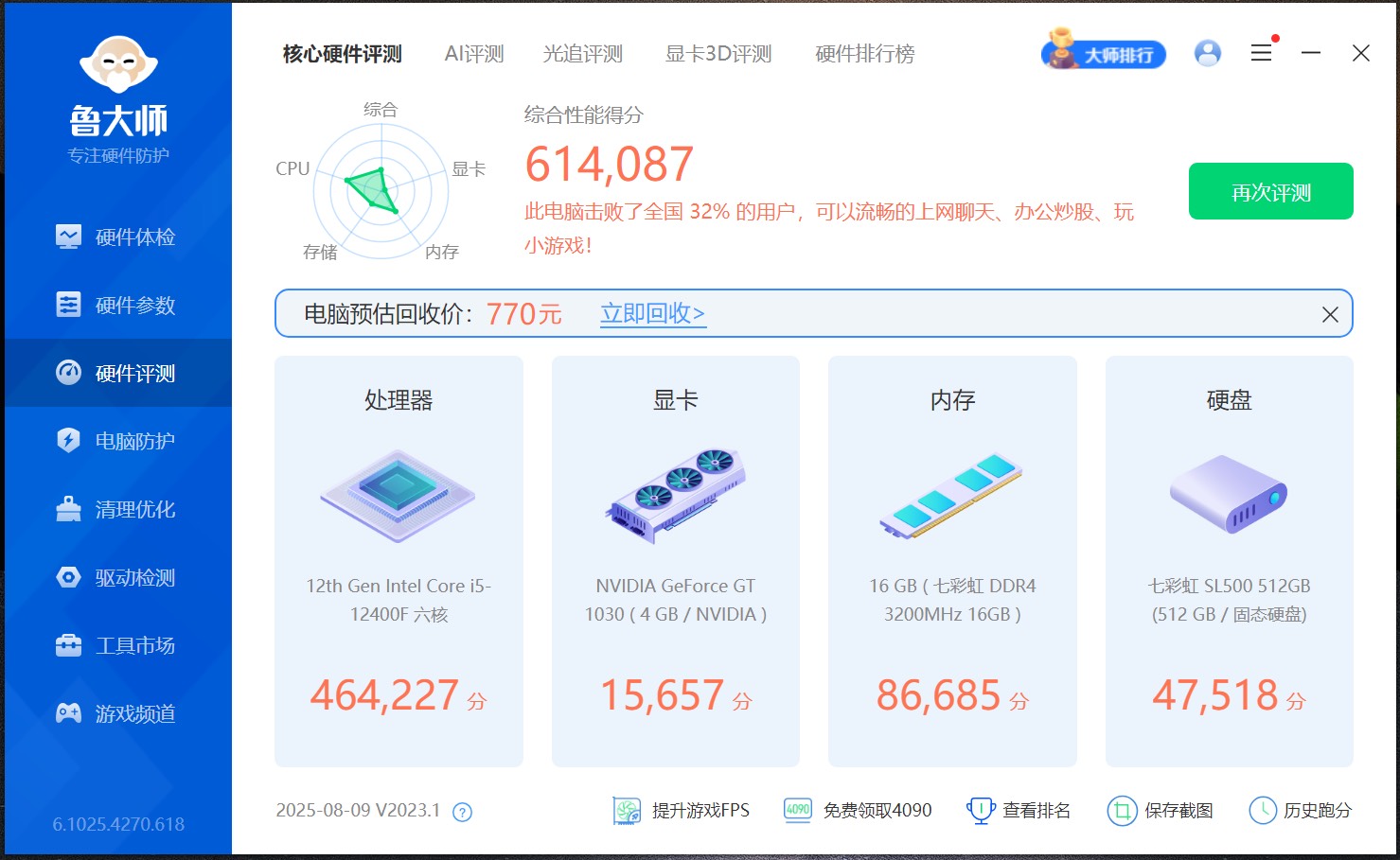Open 硬件体检 in the sidebar
The width and height of the screenshot is (1400, 860).
[x=118, y=237]
